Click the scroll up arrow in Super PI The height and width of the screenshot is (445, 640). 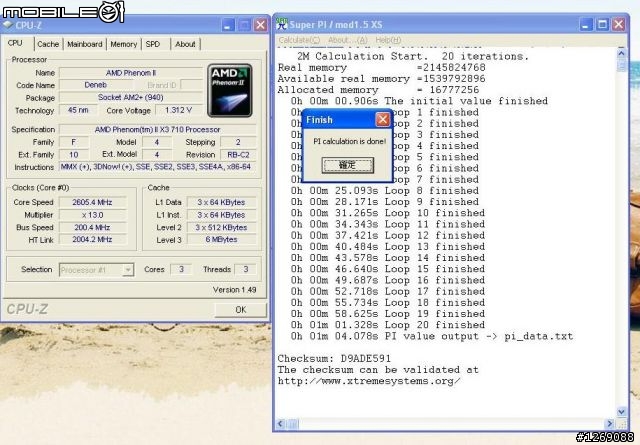(621, 53)
